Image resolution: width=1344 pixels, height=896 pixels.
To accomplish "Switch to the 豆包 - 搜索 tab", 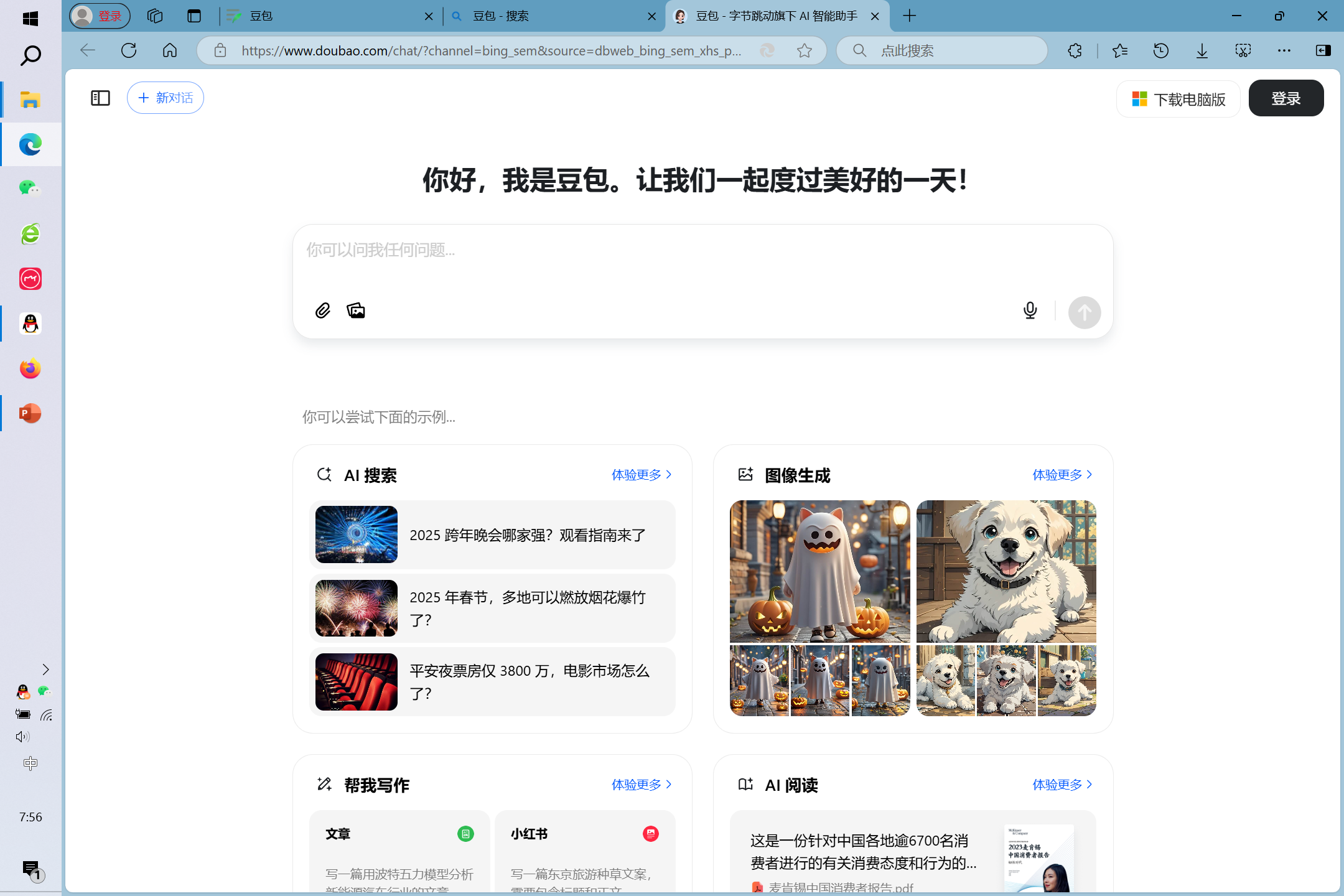I will (x=553, y=16).
